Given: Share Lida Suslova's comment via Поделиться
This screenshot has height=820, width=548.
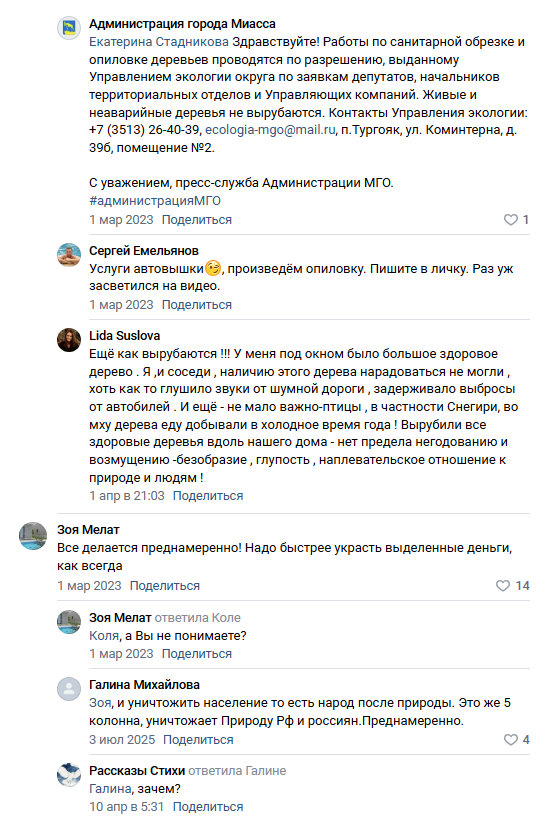Looking at the screenshot, I should coord(208,496).
